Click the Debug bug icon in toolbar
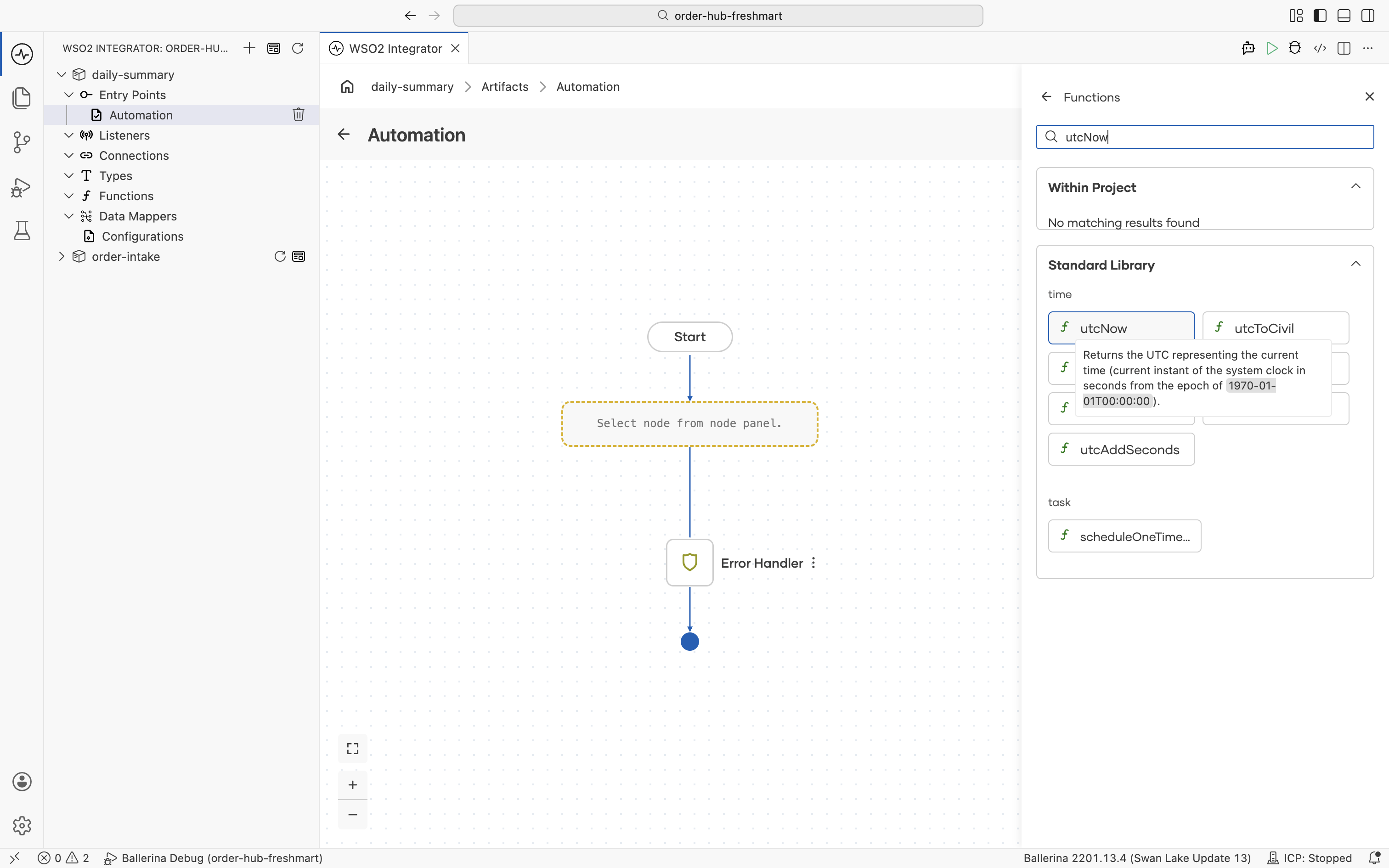This screenshot has width=1389, height=868. click(1295, 48)
